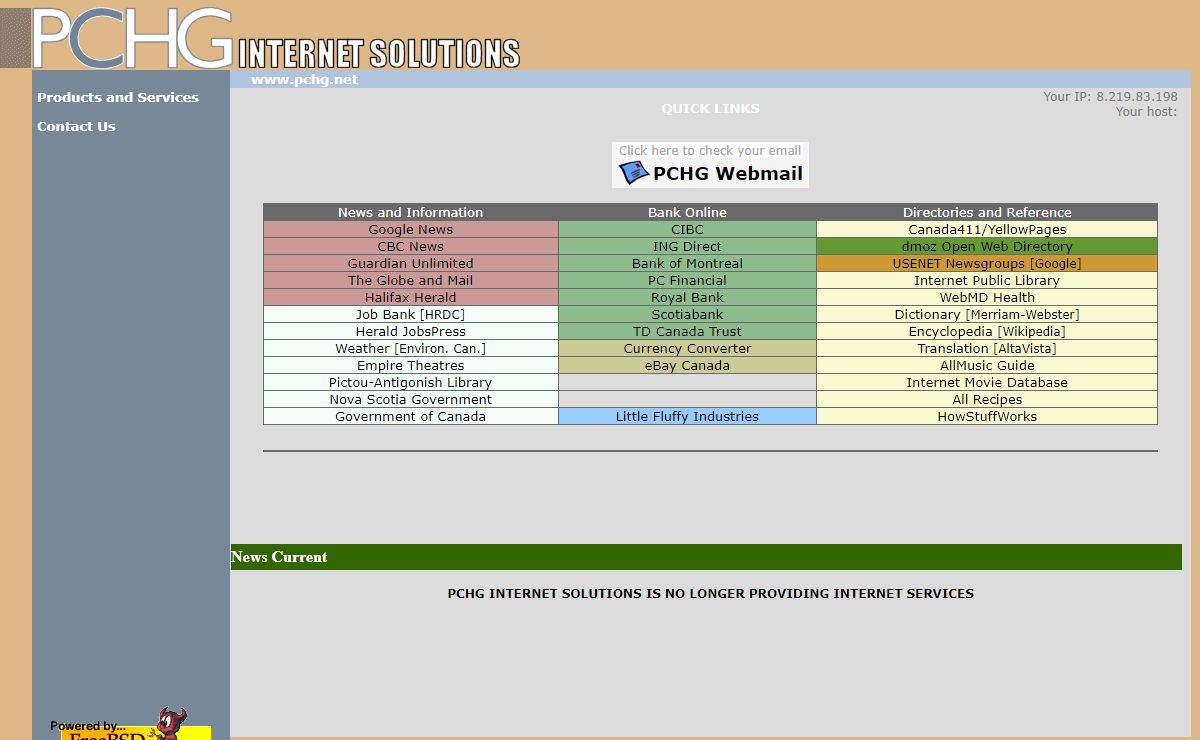This screenshot has width=1200, height=740.
Task: Open the PCHG Webmail email button
Action: pyautogui.click(x=710, y=164)
